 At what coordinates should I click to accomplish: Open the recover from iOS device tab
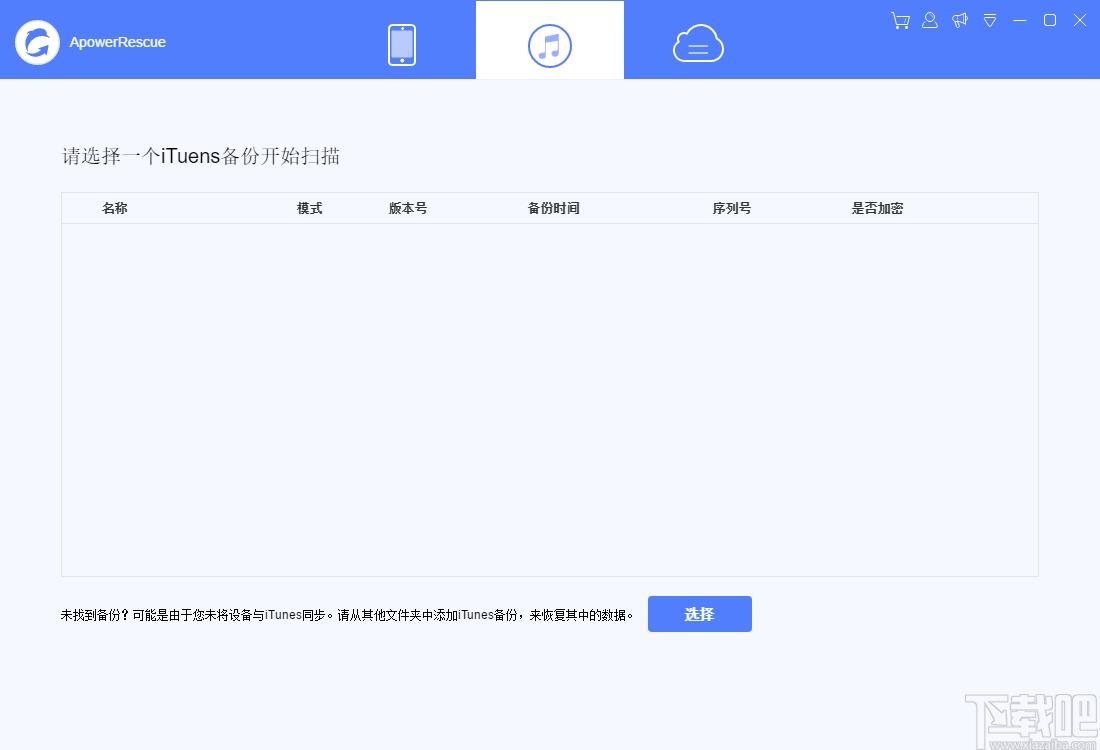tap(402, 45)
